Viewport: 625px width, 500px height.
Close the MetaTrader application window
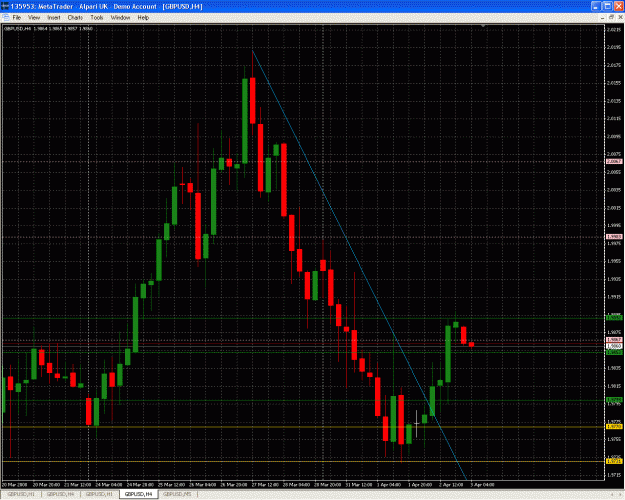pyautogui.click(x=618, y=6)
